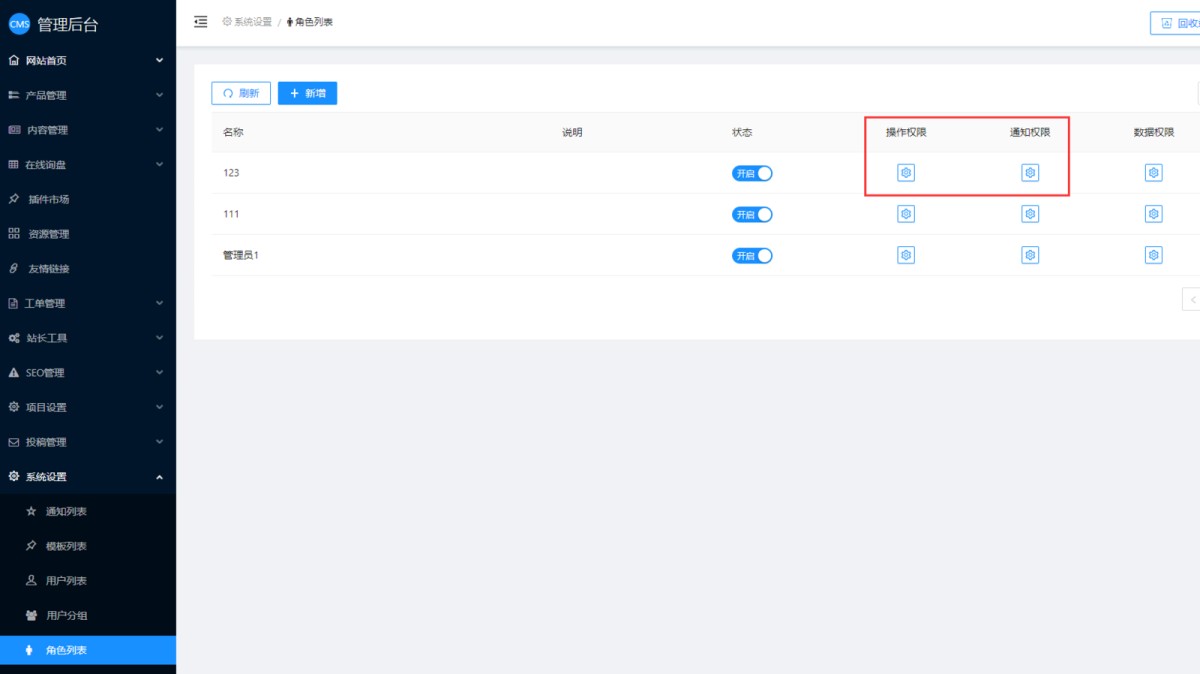This screenshot has height=674, width=1200.
Task: Click the gears icon beside 站长工具
Action: (14, 338)
